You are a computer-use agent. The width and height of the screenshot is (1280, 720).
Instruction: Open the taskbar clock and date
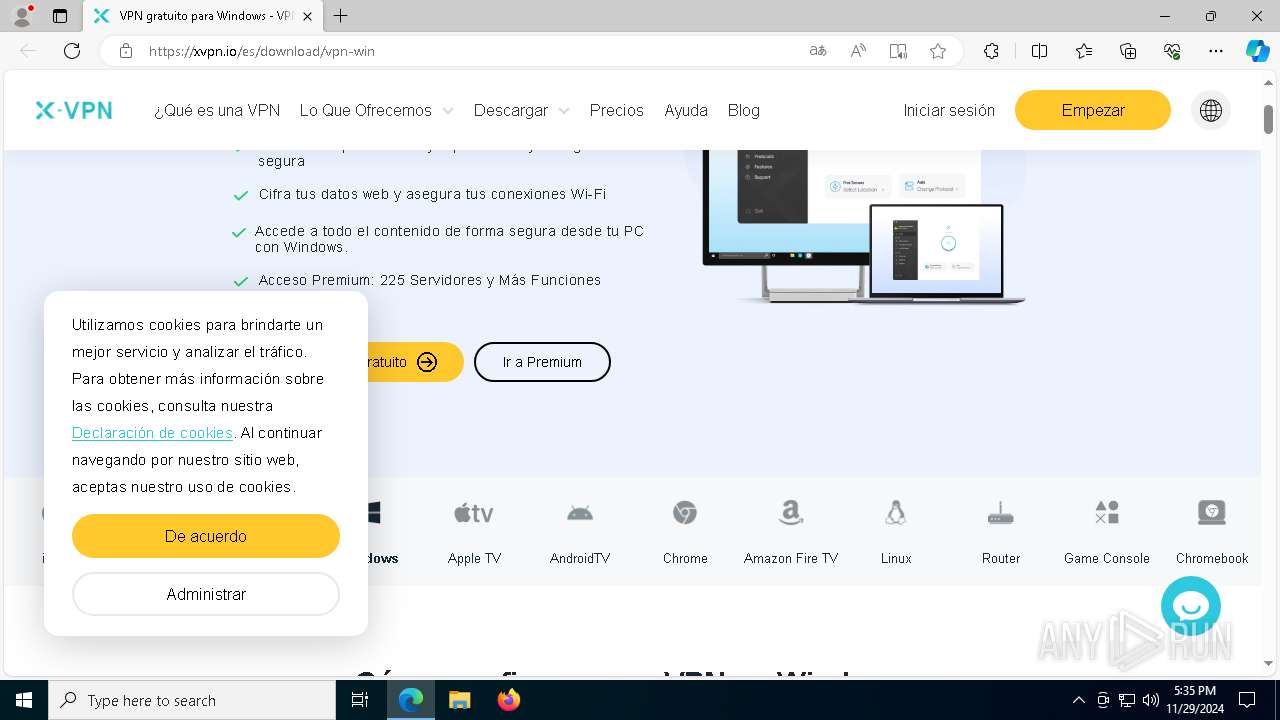tap(1195, 700)
